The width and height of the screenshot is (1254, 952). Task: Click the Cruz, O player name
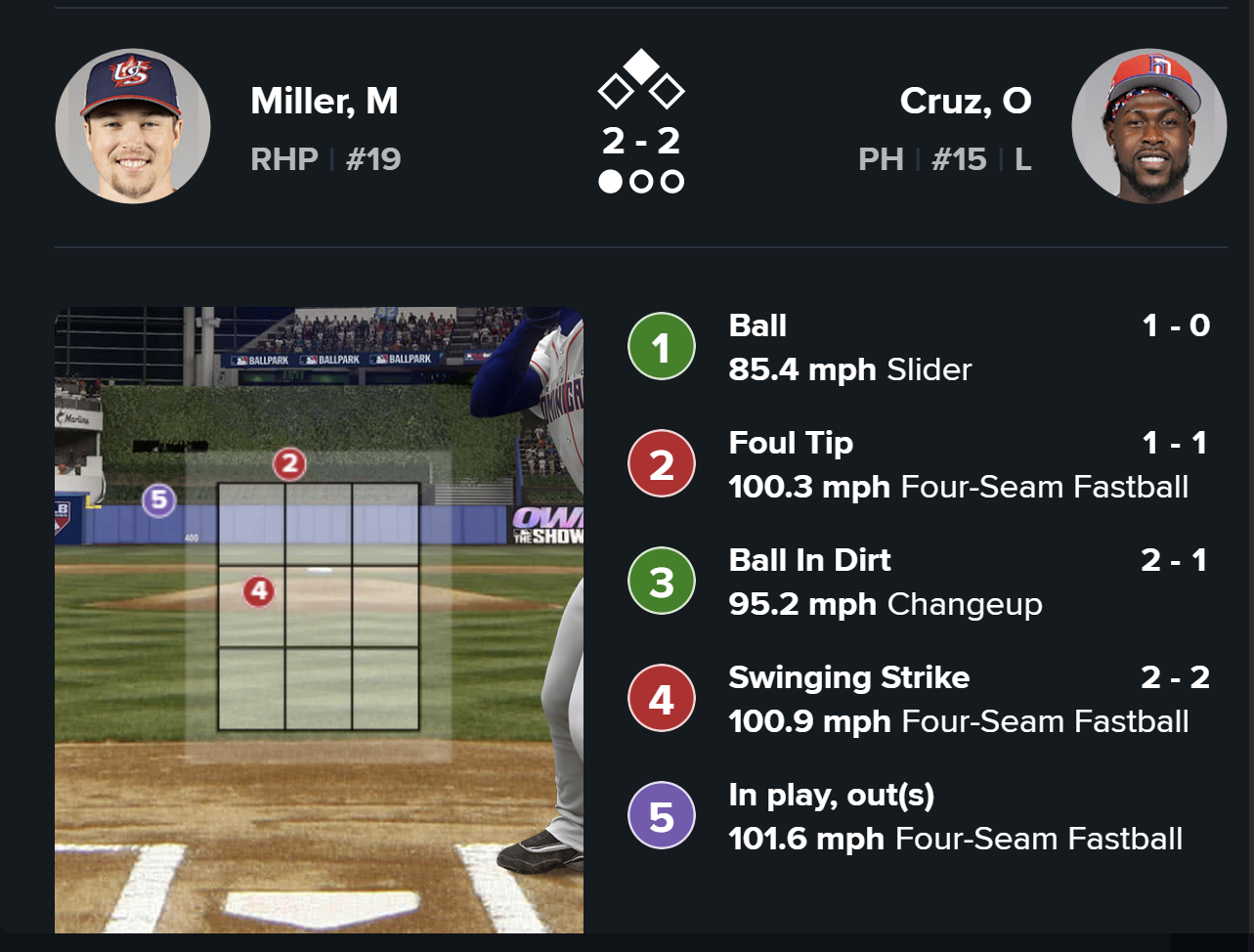[x=965, y=101]
